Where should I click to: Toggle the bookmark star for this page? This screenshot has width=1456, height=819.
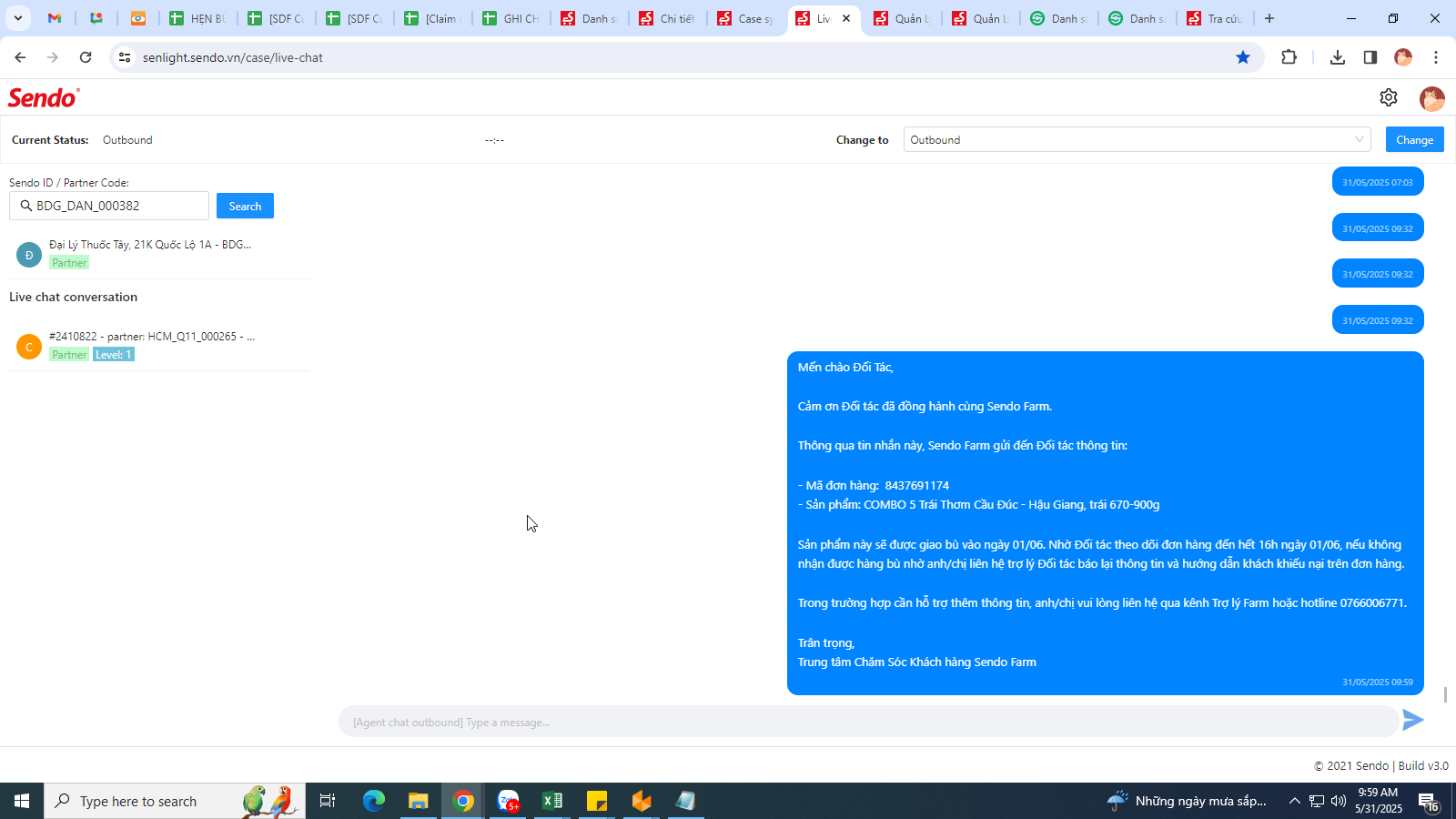1243,57
